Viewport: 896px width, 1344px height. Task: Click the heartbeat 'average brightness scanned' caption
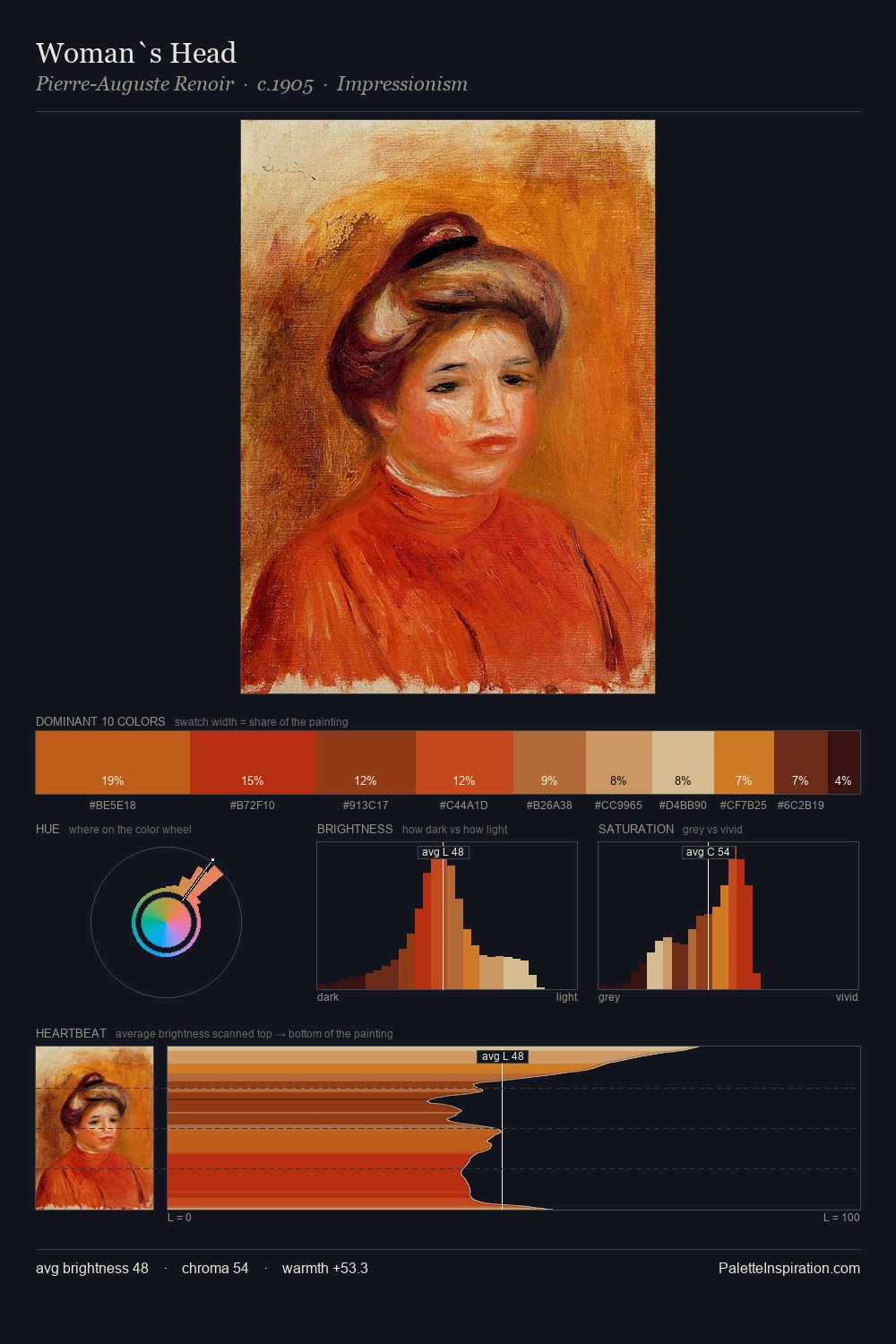click(x=254, y=1034)
